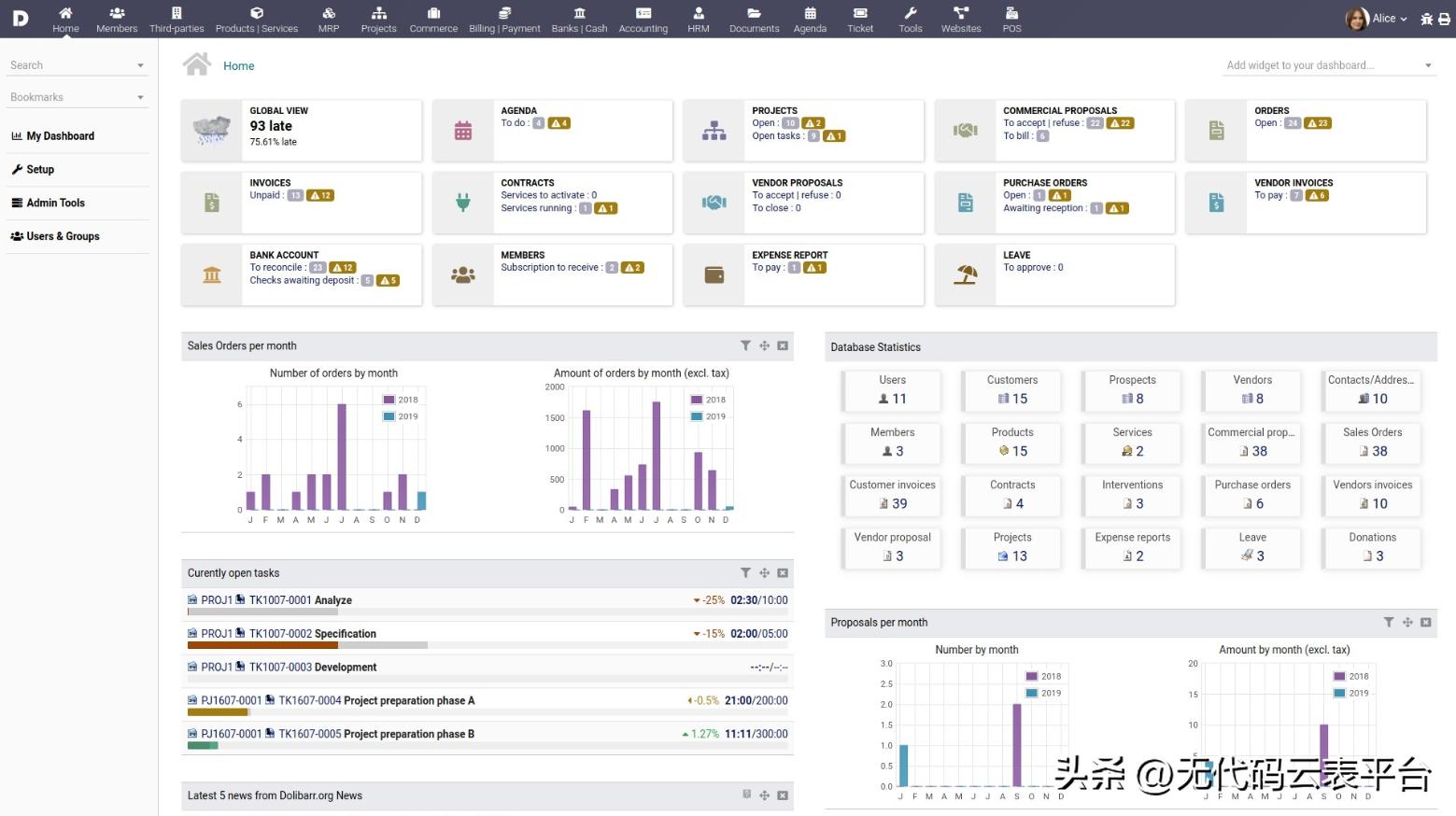Open Setup in the sidebar
Screen dimensions: 1456x816
point(39,170)
